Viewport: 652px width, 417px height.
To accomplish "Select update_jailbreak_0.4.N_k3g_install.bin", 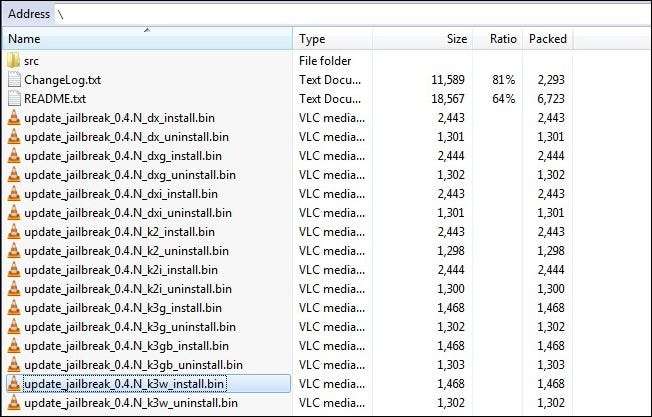I will click(x=123, y=308).
